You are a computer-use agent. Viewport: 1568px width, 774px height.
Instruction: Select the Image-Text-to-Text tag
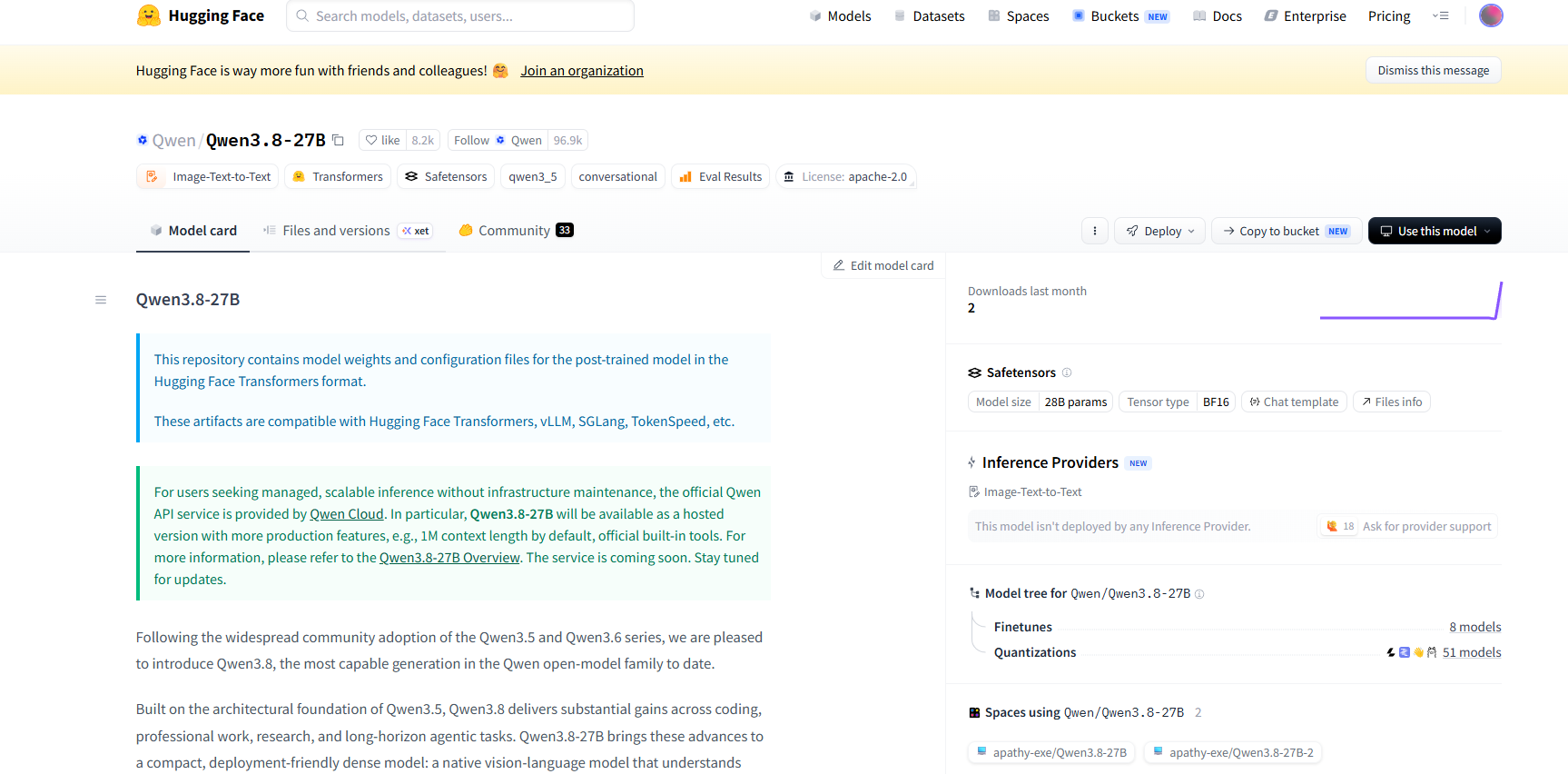pos(208,176)
